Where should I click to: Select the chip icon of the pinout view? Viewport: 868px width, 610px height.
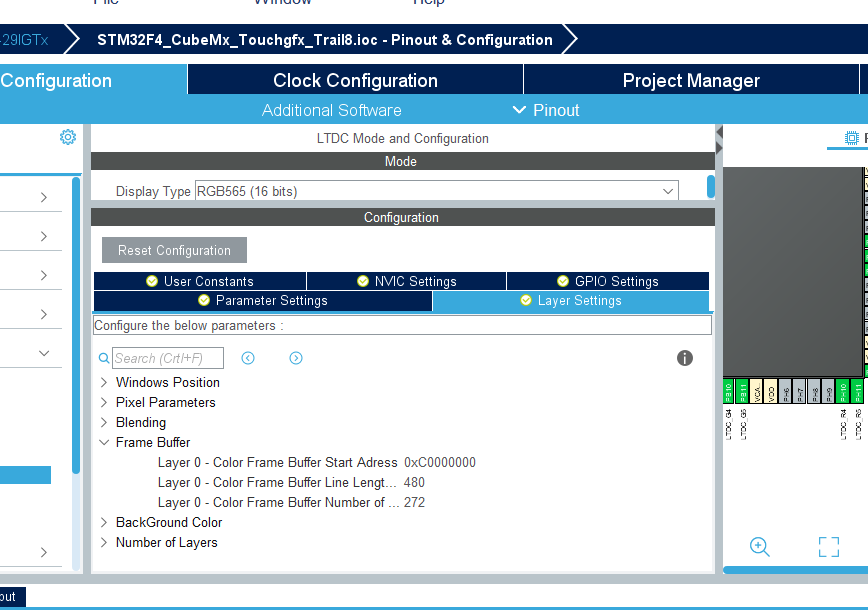[x=851, y=138]
